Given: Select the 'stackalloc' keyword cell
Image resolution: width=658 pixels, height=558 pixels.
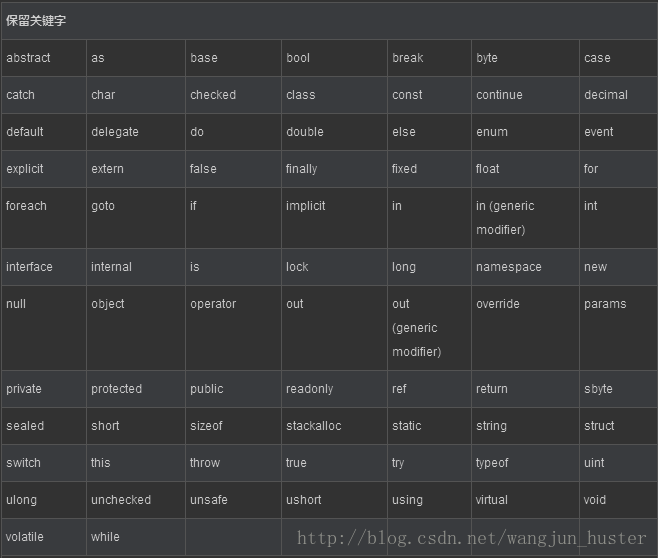Looking at the screenshot, I should pyautogui.click(x=334, y=426).
